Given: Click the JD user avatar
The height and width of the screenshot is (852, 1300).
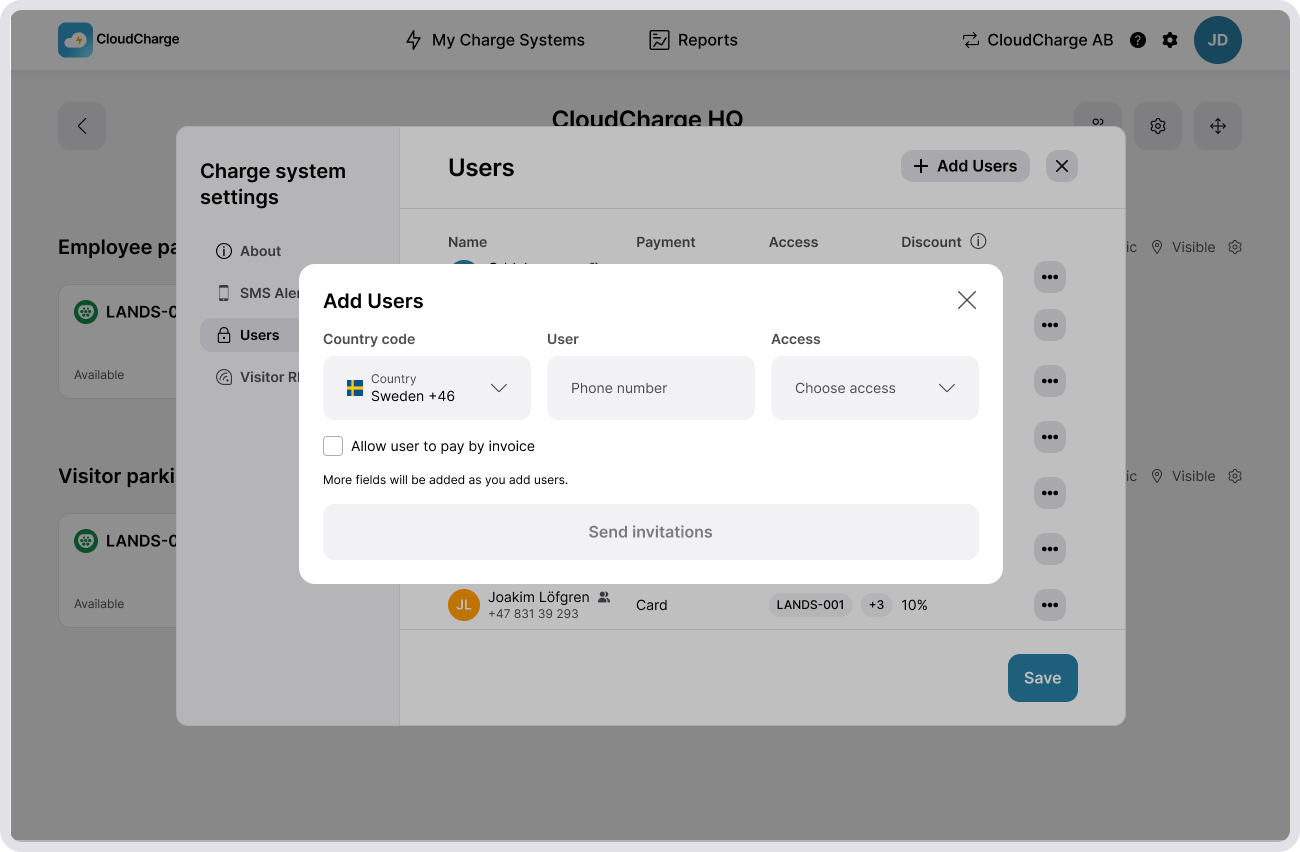Looking at the screenshot, I should click(1218, 40).
